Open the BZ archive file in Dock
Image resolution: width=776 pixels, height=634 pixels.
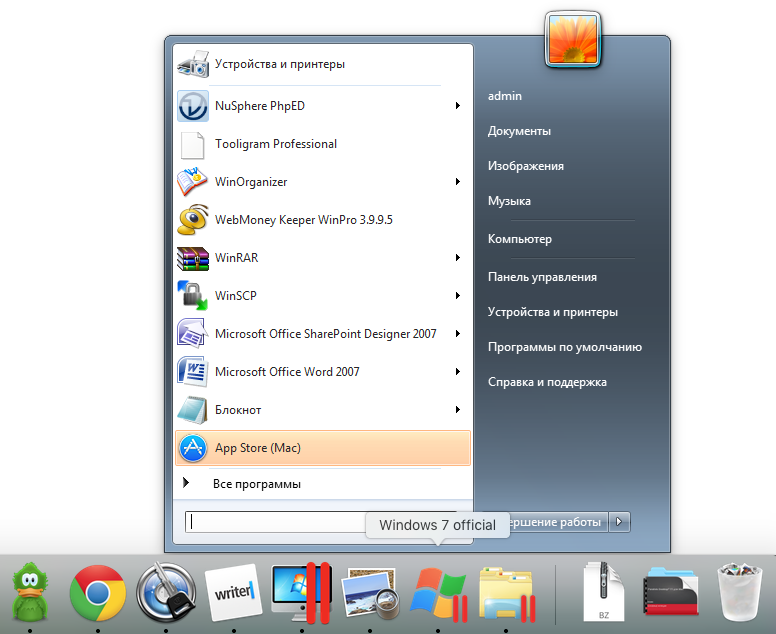point(604,591)
